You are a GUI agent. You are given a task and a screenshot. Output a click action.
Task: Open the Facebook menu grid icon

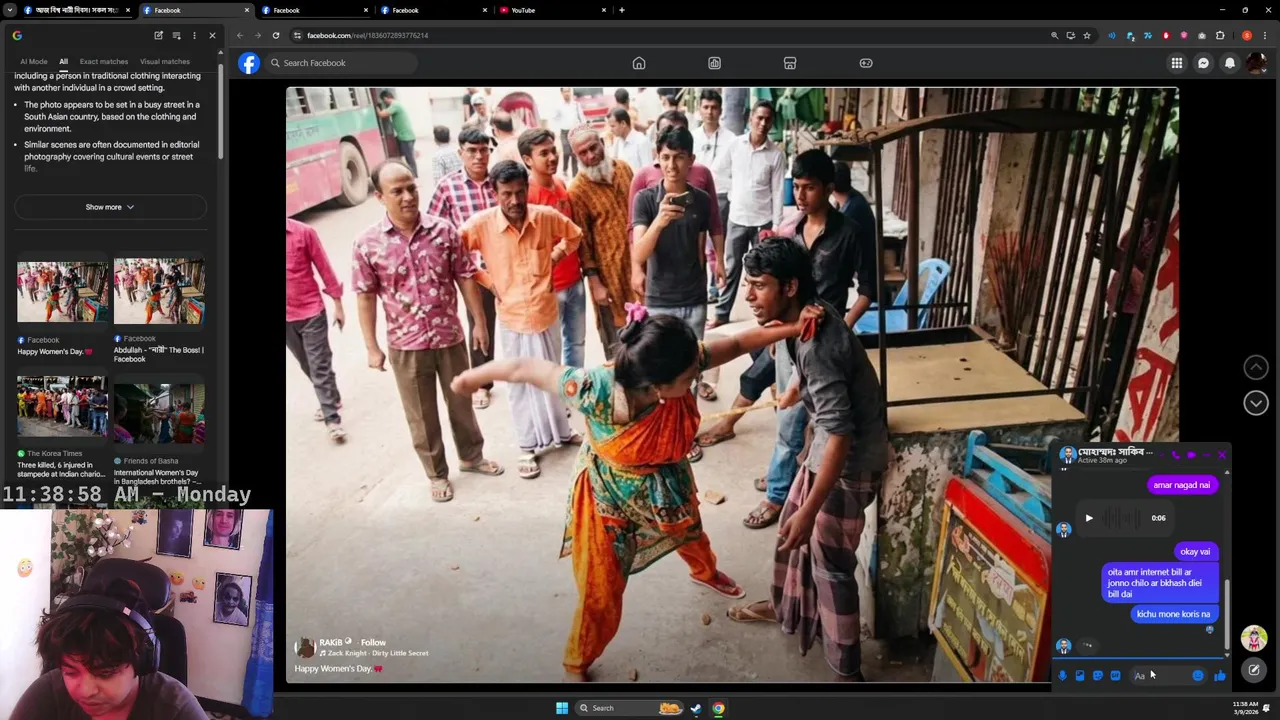(1177, 63)
